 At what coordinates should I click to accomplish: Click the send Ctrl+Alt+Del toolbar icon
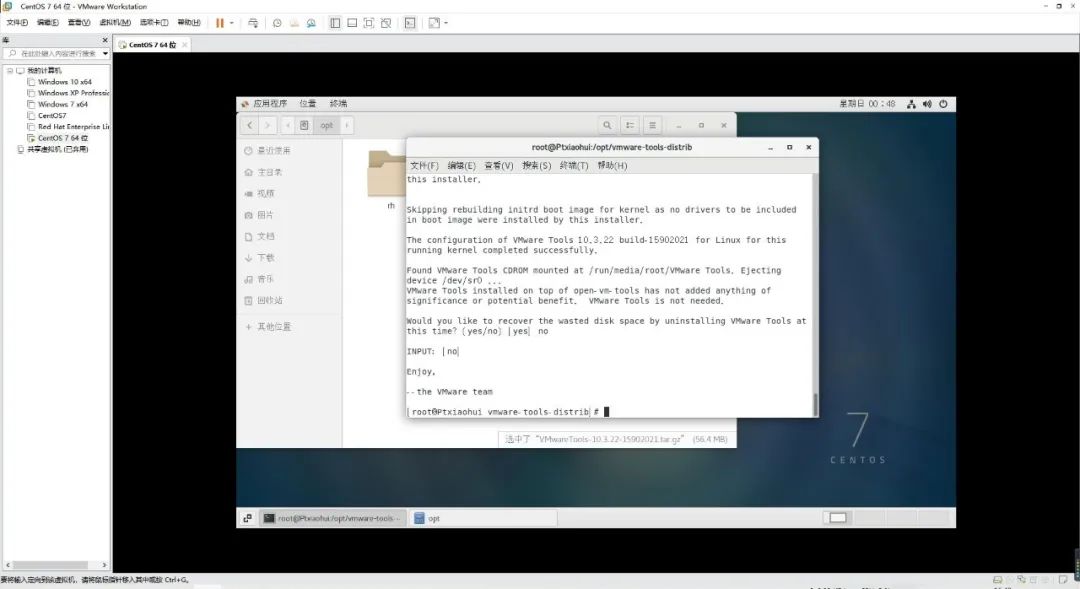[x=253, y=23]
